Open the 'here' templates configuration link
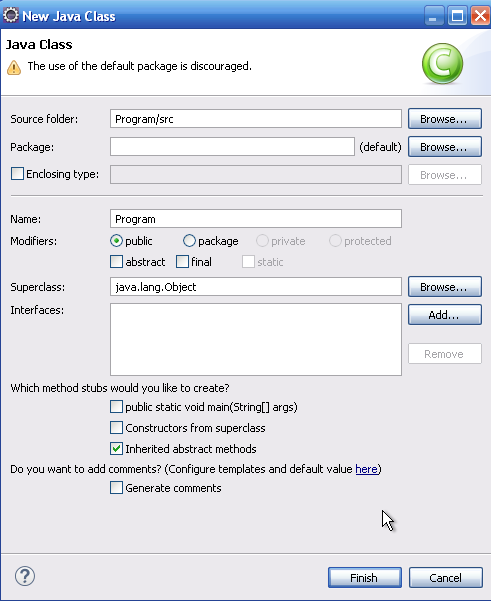 [x=366, y=469]
